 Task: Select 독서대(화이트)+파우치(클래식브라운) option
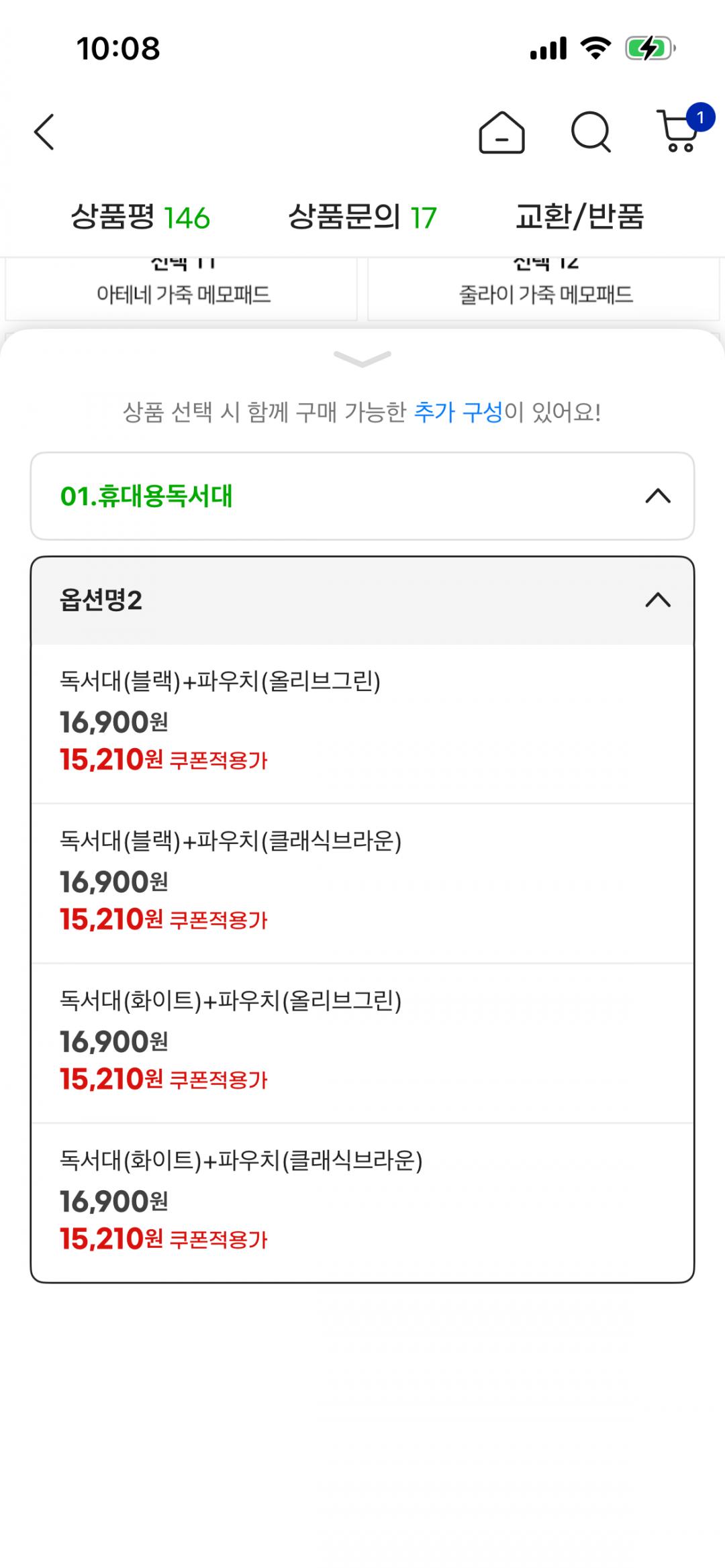click(362, 1201)
